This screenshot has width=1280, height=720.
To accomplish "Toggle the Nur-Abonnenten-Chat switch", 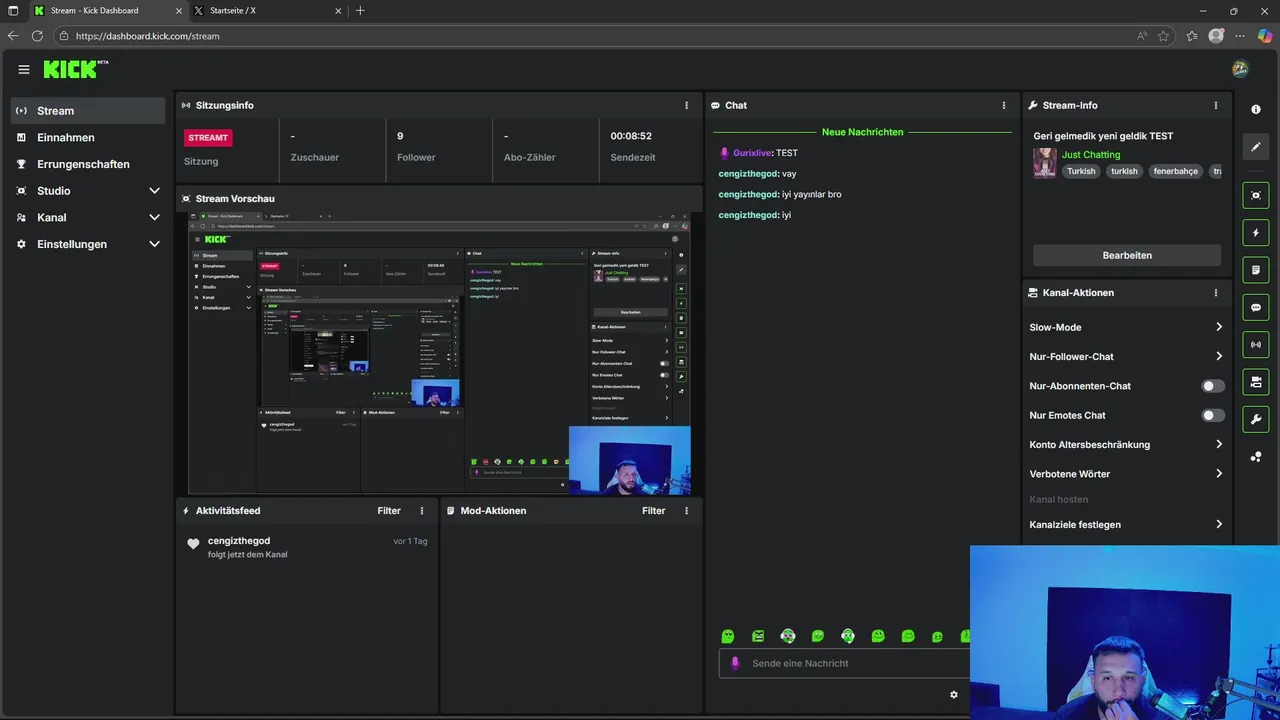I will (1212, 386).
